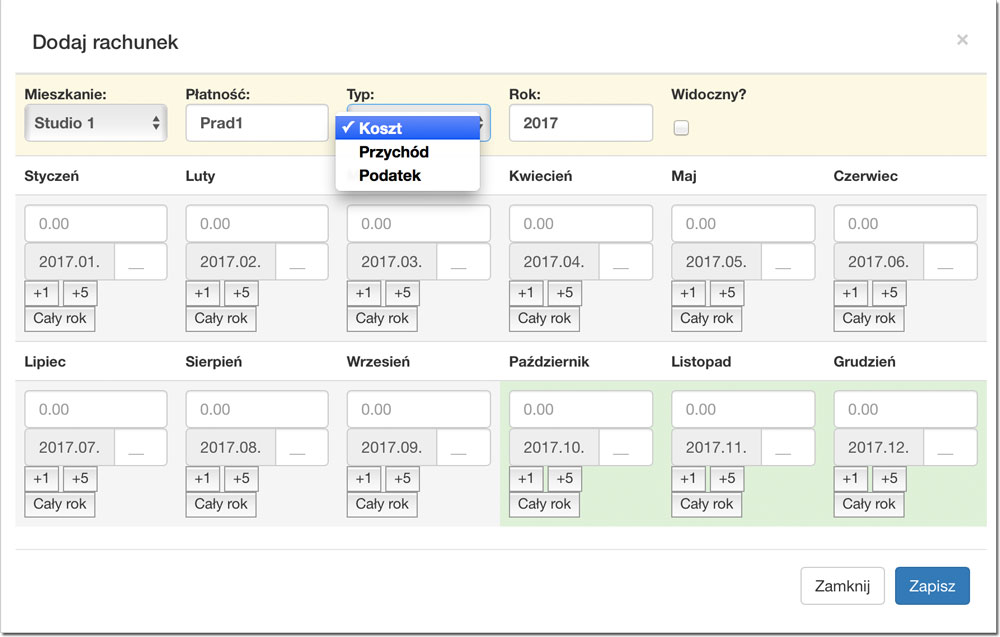
Task: Open the Mieszkanie dropdown showing Studio 1
Action: [96, 123]
